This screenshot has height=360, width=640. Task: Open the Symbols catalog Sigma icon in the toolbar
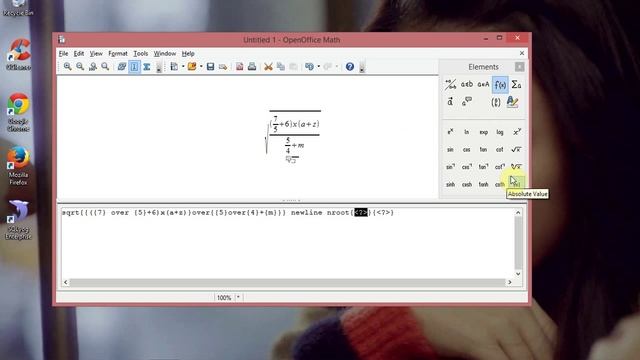tap(147, 67)
